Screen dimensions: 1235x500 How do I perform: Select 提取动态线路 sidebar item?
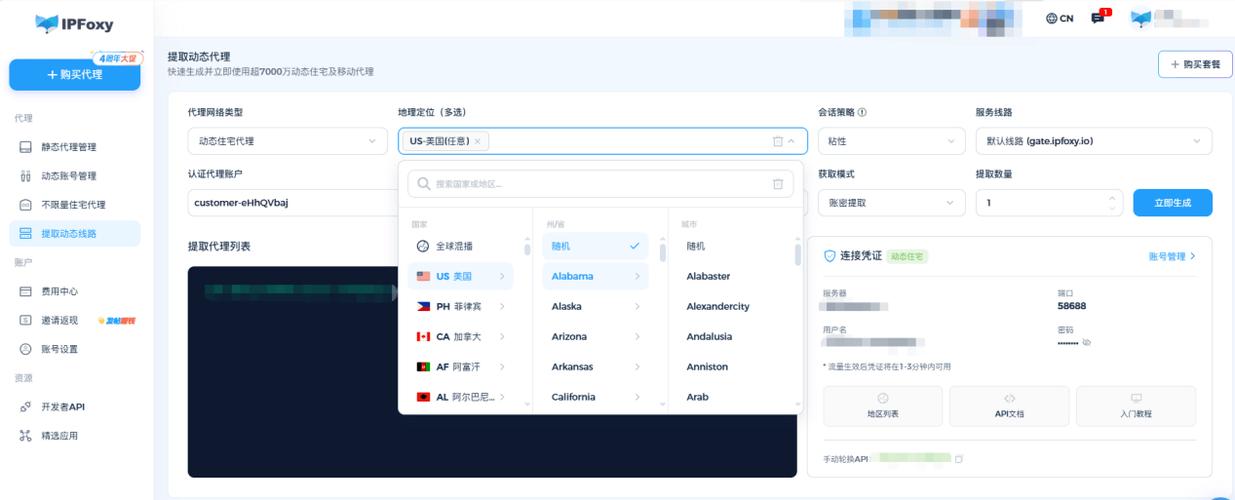coord(75,234)
